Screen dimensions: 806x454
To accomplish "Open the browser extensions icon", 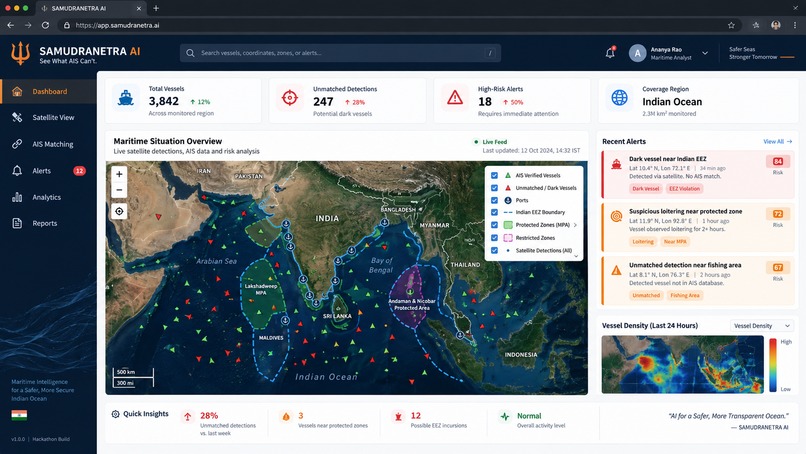I will click(x=756, y=25).
